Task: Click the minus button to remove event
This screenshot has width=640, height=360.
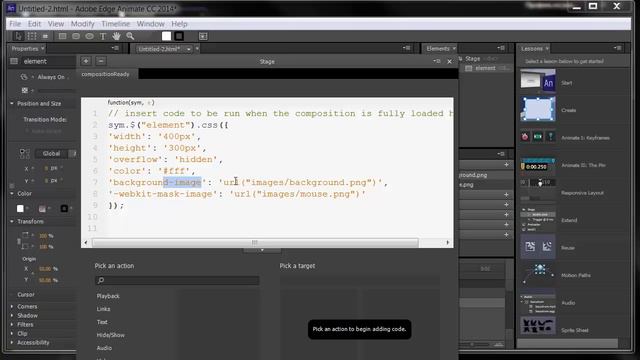Action: (x=101, y=61)
